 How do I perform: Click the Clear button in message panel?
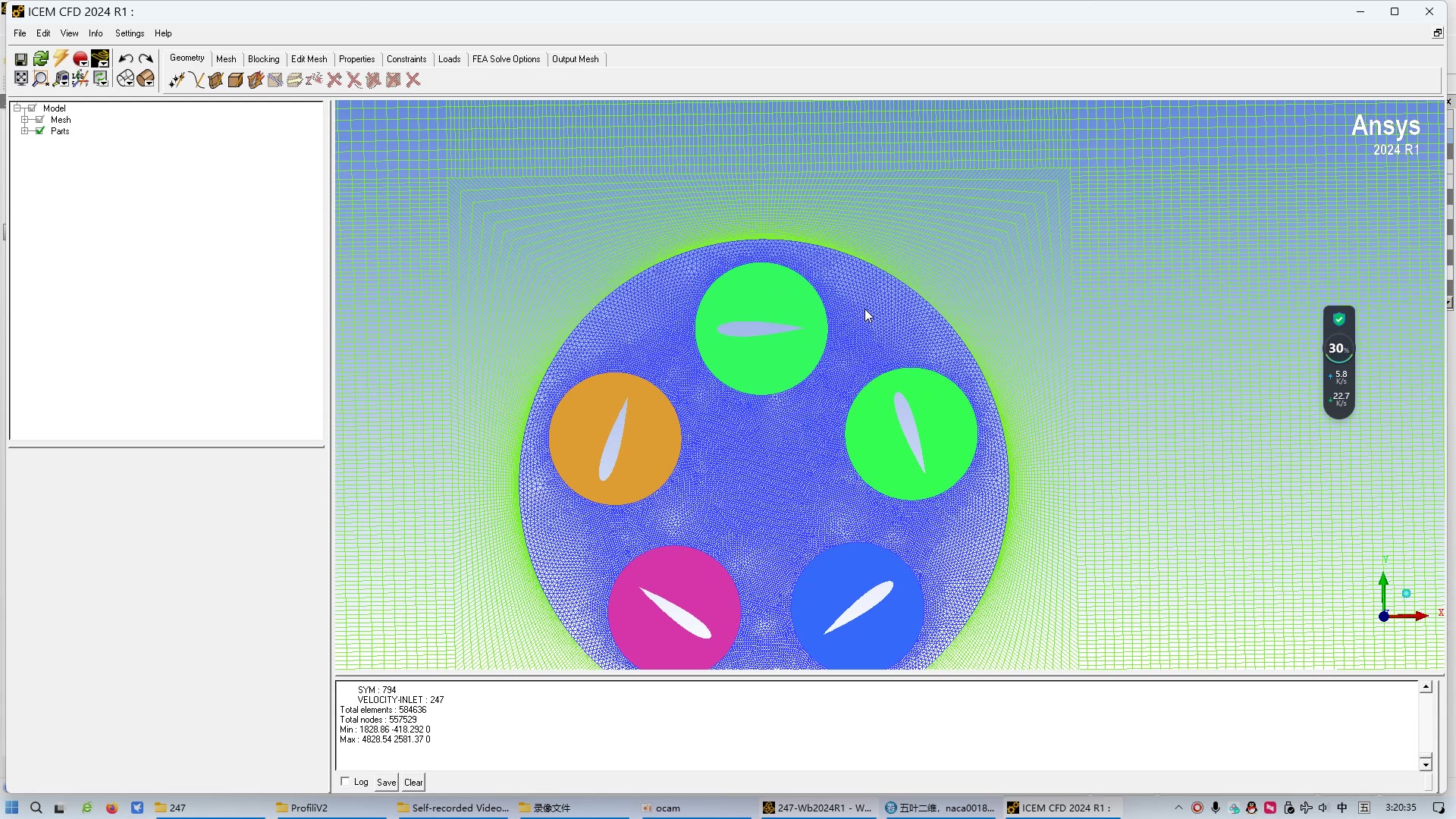(413, 783)
